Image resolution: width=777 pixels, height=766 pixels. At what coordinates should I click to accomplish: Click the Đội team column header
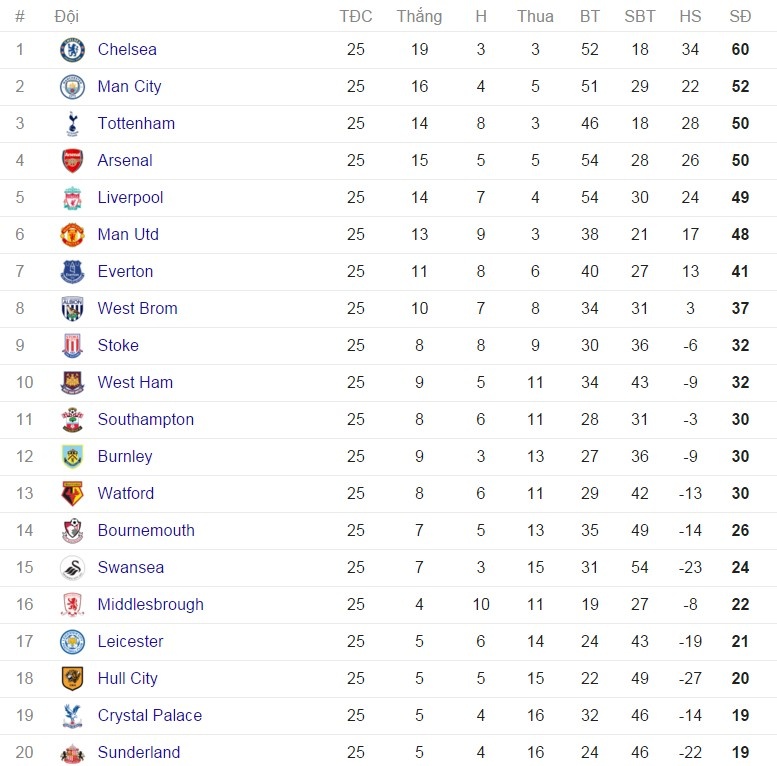coord(67,16)
